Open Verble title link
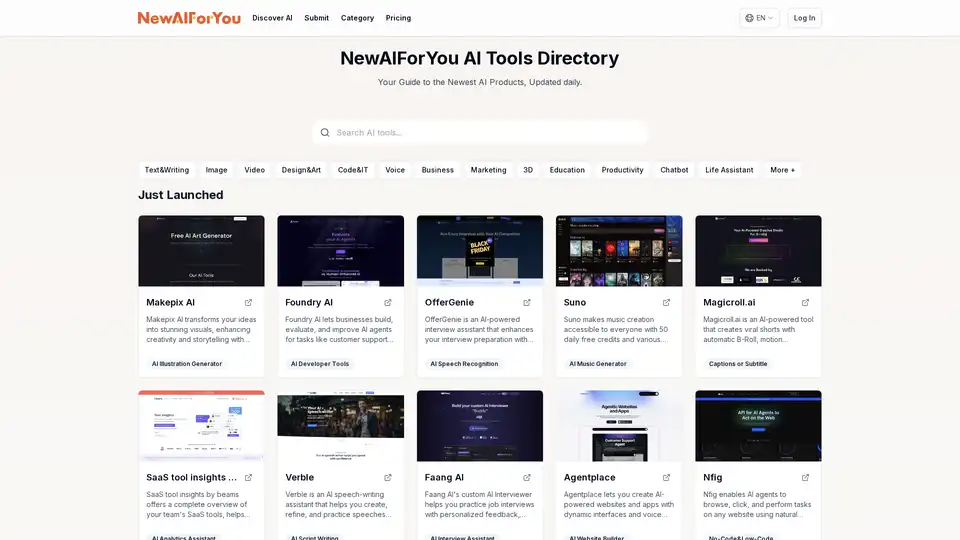Viewport: 960px width, 540px height. (x=299, y=478)
